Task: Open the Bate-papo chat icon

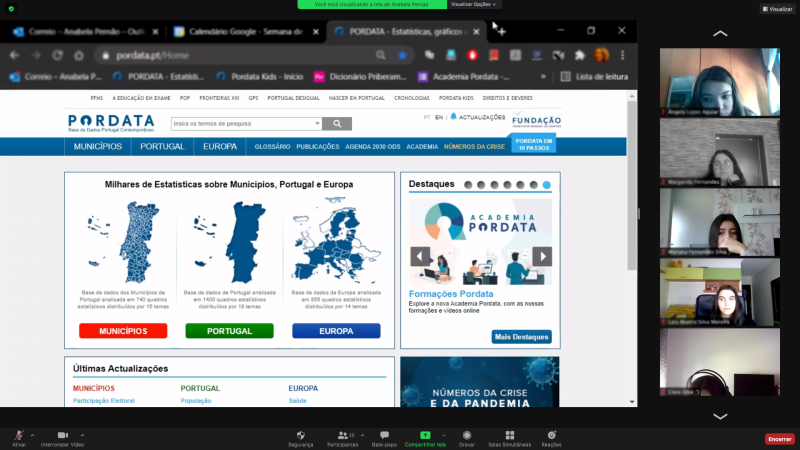Action: coord(384,435)
